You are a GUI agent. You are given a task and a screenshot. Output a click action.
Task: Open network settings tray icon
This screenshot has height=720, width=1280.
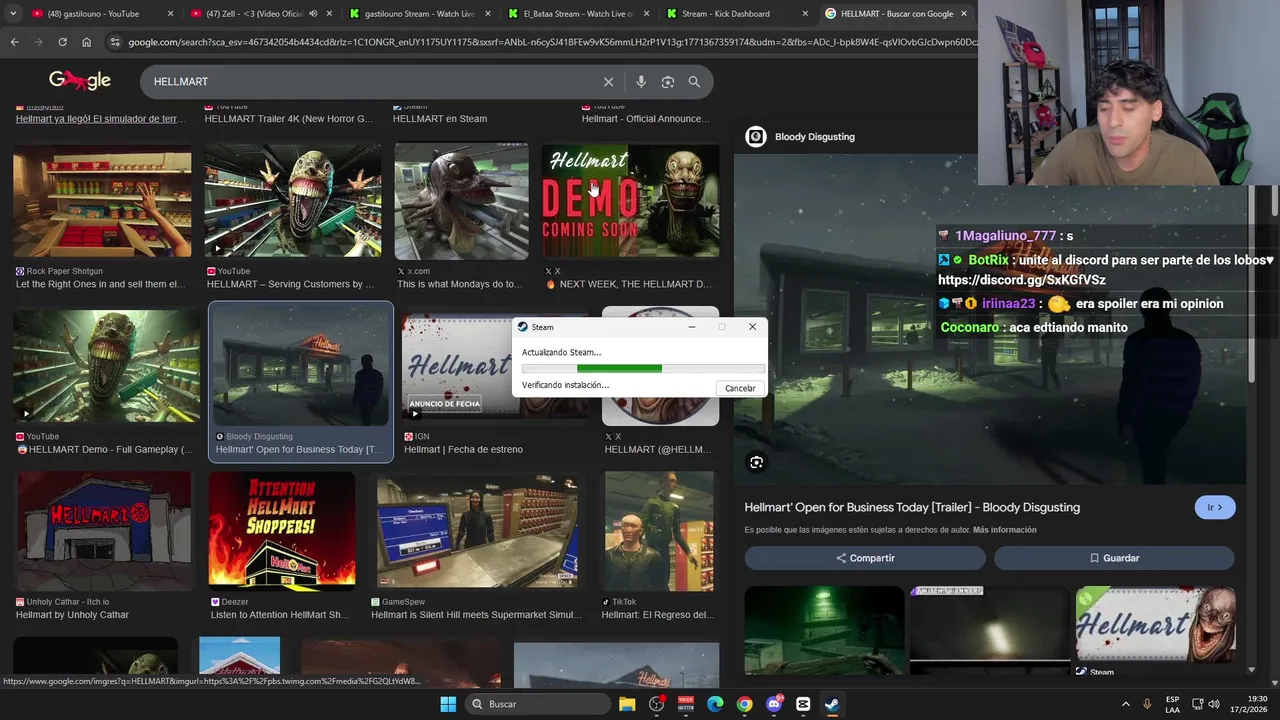1198,704
